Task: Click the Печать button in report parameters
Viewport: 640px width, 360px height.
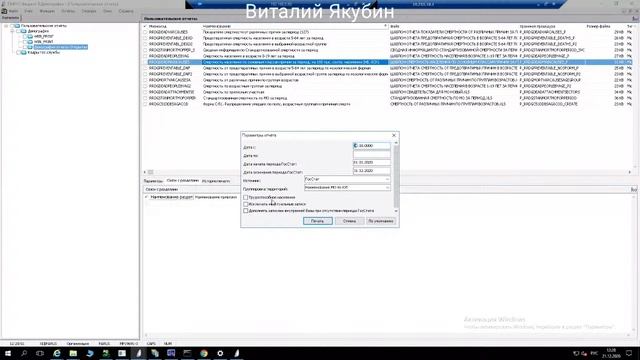Action: [x=318, y=221]
